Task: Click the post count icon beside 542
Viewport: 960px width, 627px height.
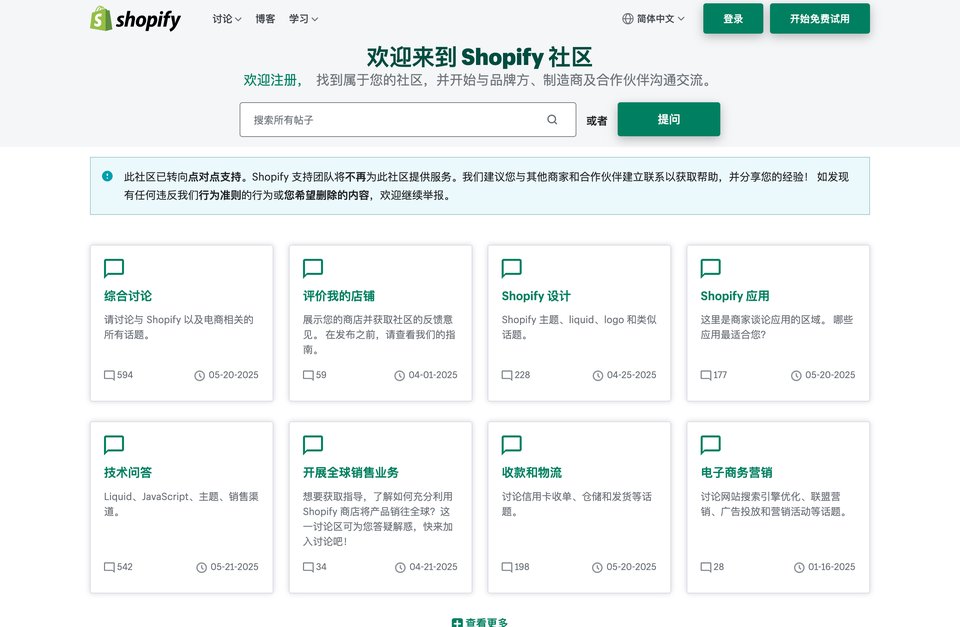Action: (109, 568)
